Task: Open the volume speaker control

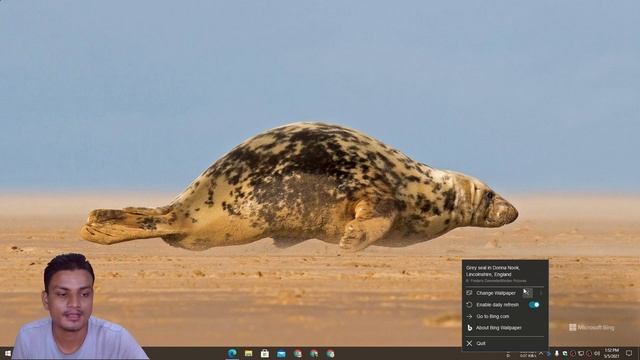Action: (x=597, y=353)
